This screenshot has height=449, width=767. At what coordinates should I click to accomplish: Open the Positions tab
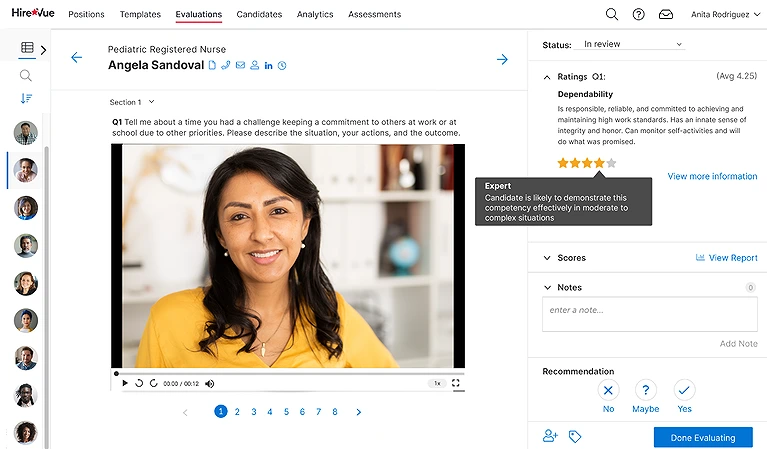pyautogui.click(x=87, y=14)
